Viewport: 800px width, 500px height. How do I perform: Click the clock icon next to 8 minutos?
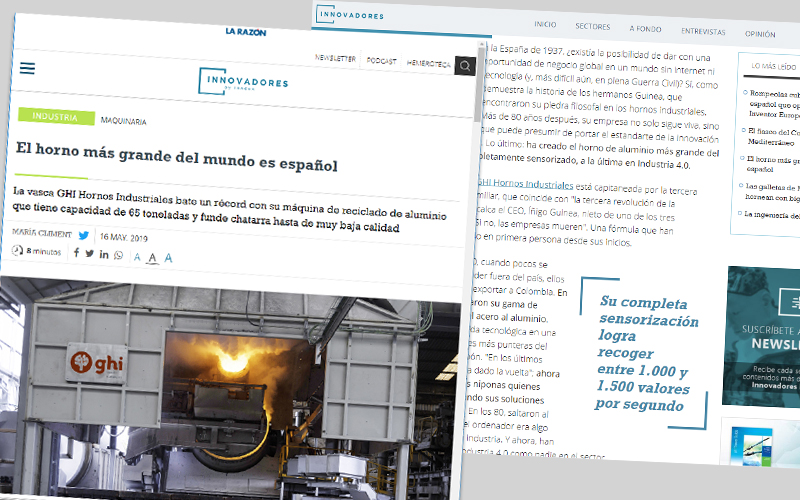click(18, 250)
